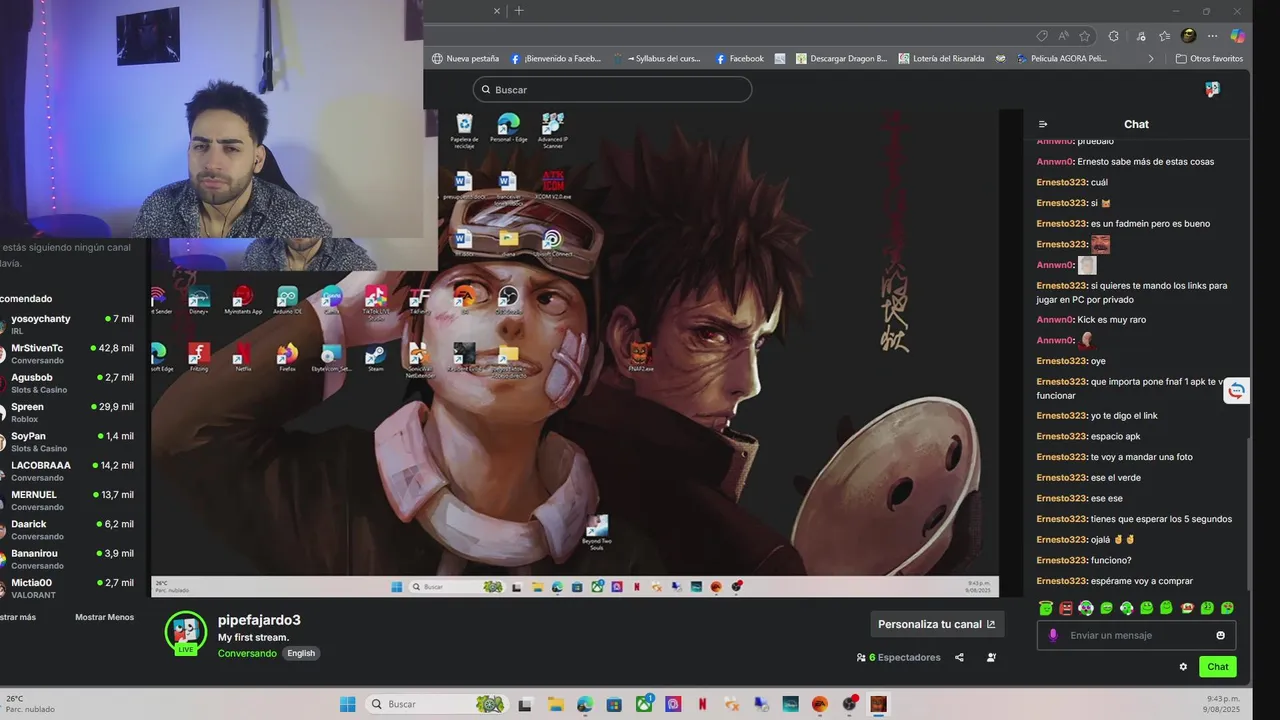Open Xbox app in taskbar
The height and width of the screenshot is (720, 1280).
tap(644, 704)
